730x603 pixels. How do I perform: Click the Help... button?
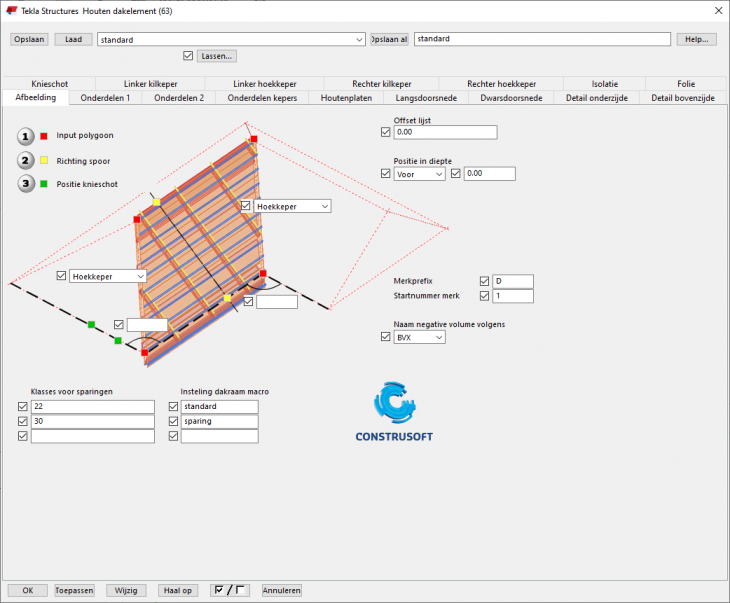[x=696, y=39]
